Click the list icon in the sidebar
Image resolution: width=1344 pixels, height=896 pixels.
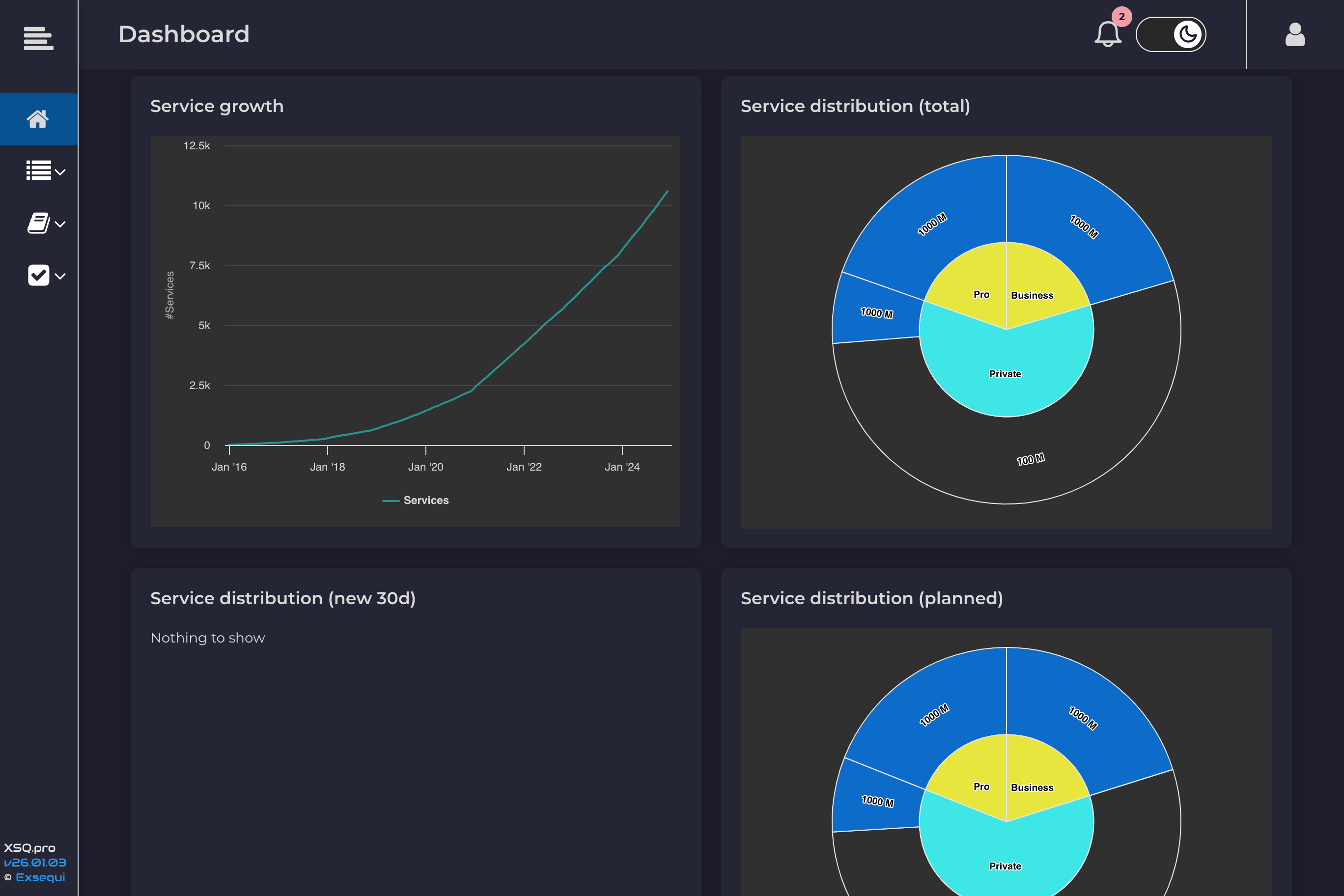pyautogui.click(x=38, y=169)
